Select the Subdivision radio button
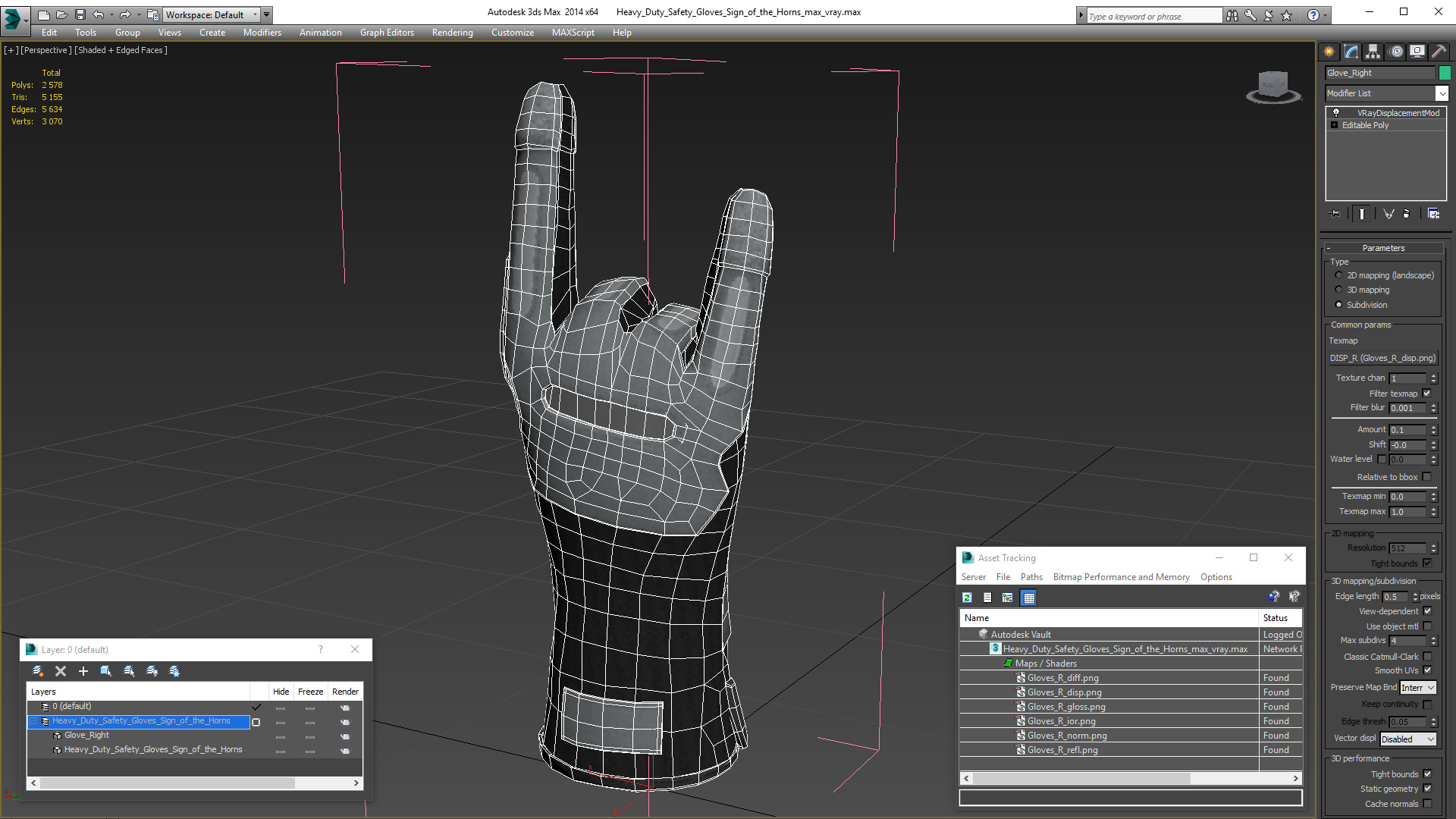Viewport: 1456px width, 819px height. [1339, 304]
